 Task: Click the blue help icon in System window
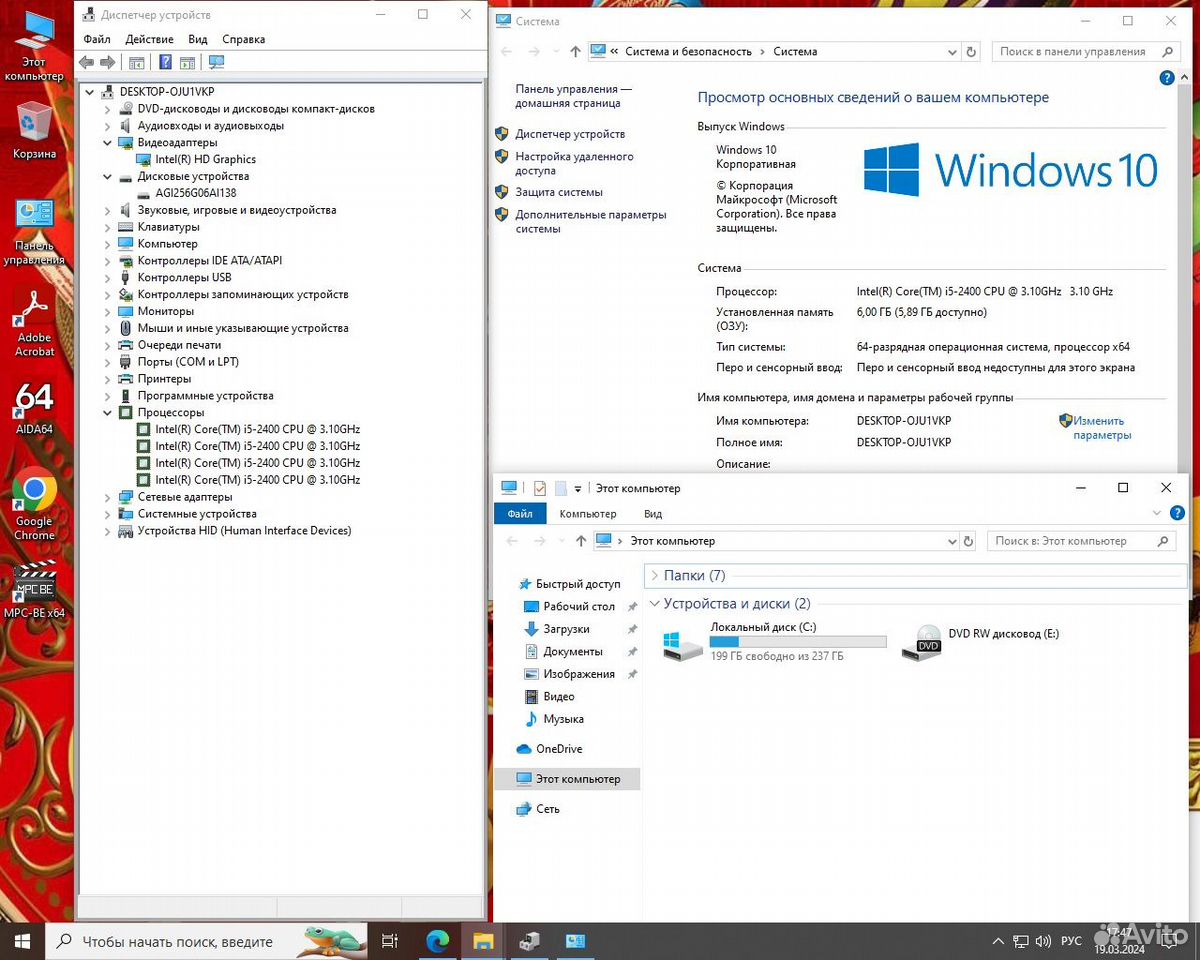tap(1166, 78)
